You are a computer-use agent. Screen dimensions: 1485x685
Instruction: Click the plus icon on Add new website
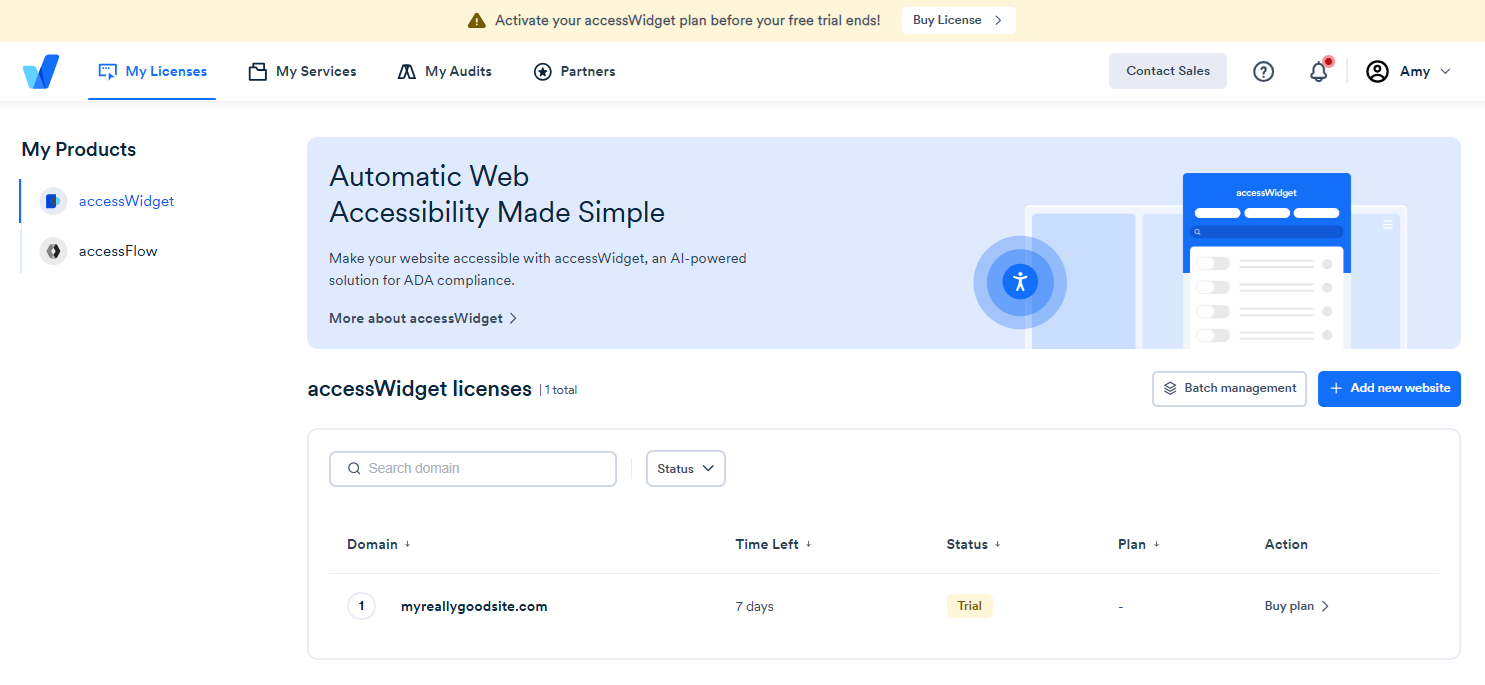(x=1336, y=388)
